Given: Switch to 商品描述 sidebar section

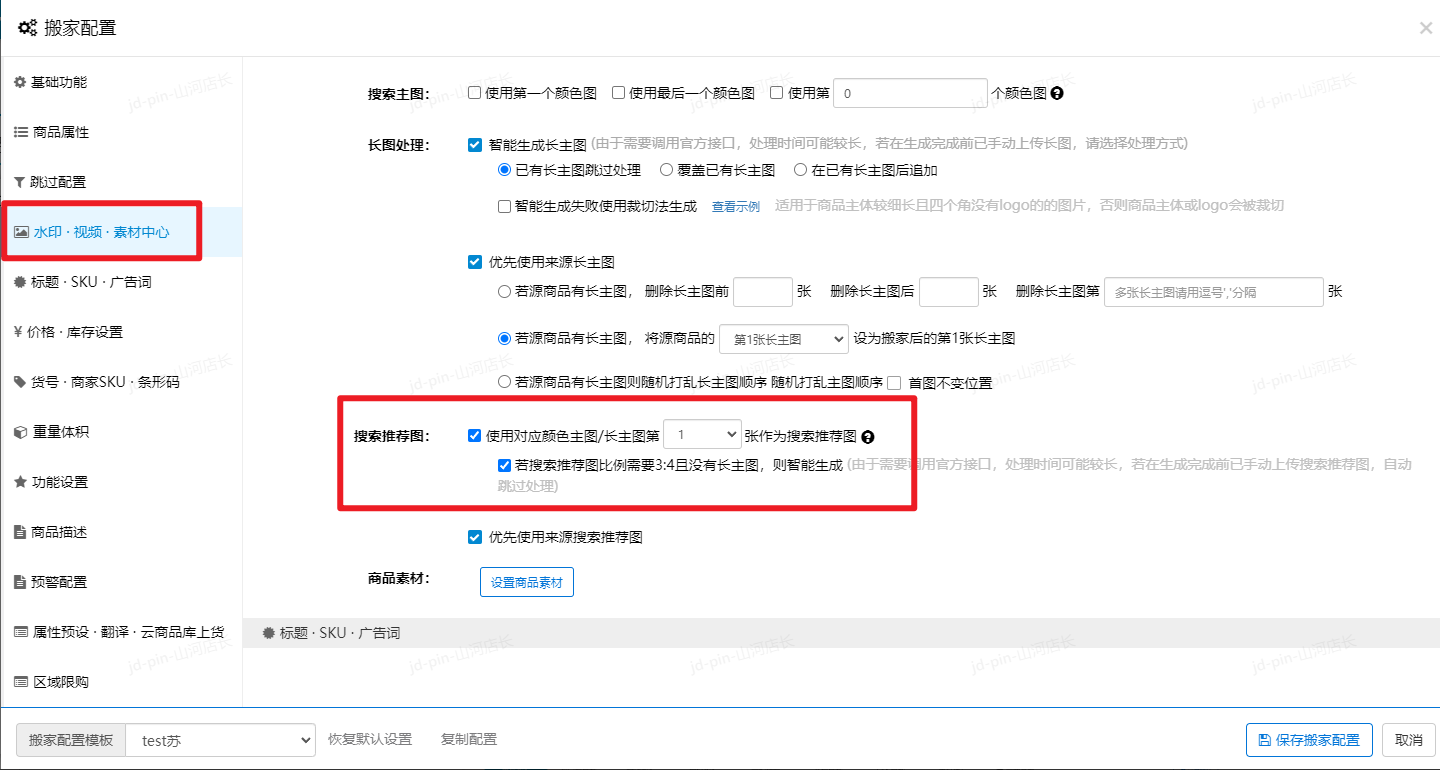Looking at the screenshot, I should click(x=58, y=532).
